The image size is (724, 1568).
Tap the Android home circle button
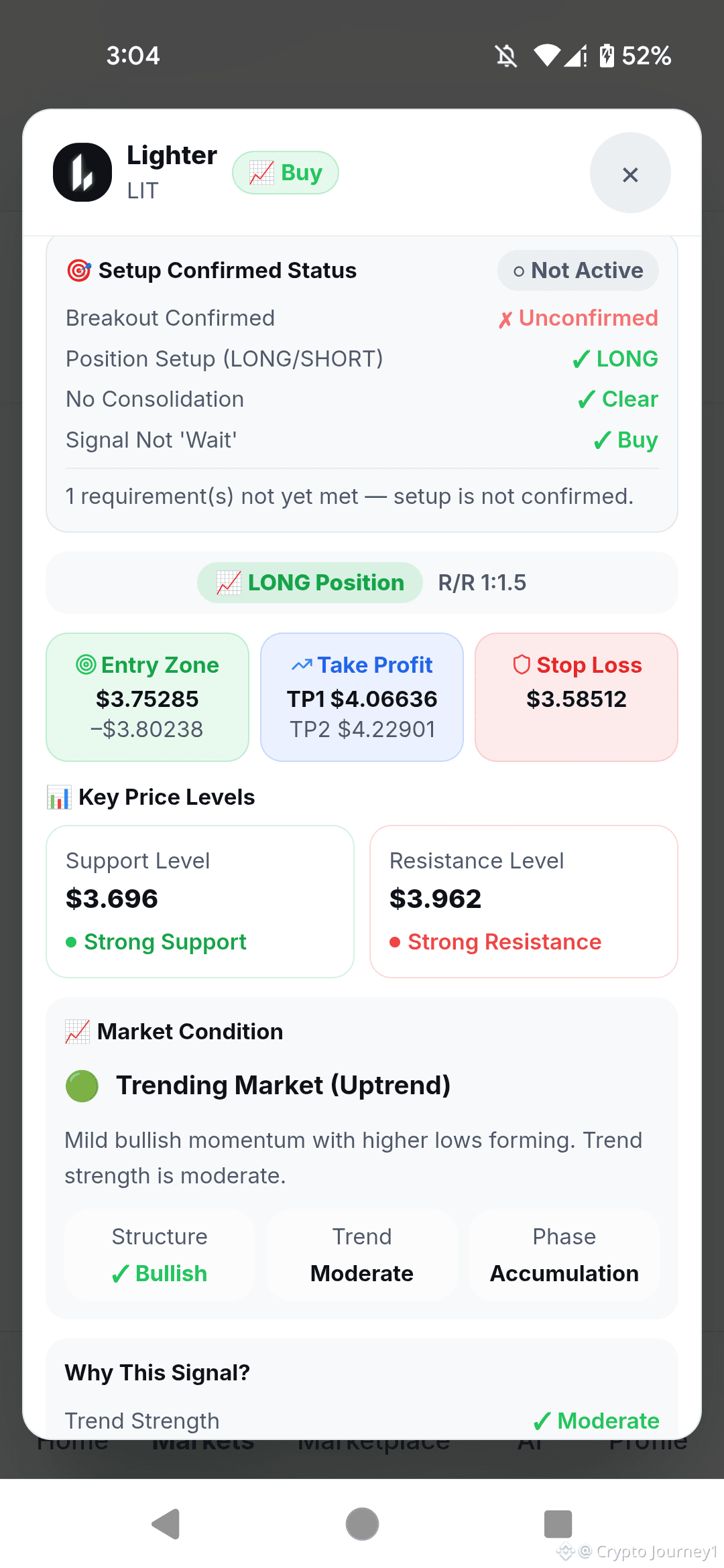(x=362, y=1524)
